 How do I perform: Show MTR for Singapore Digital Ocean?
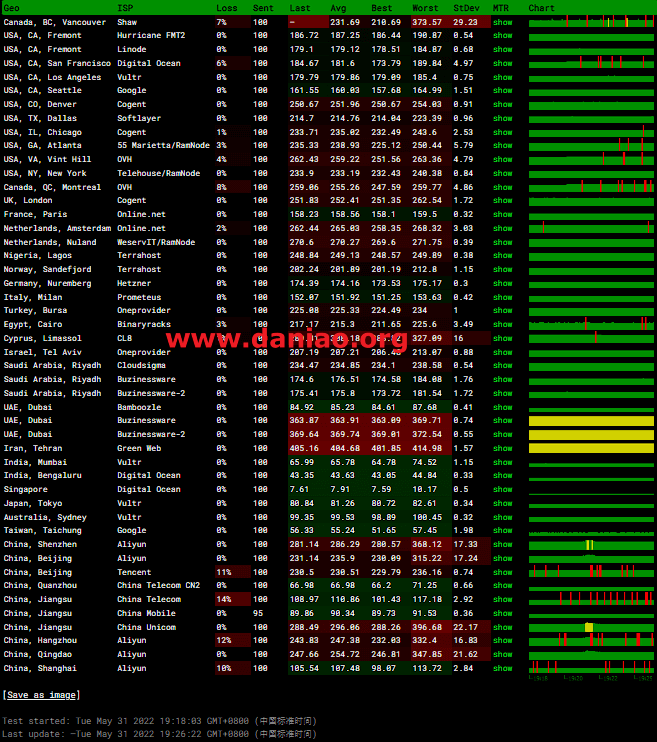click(502, 489)
